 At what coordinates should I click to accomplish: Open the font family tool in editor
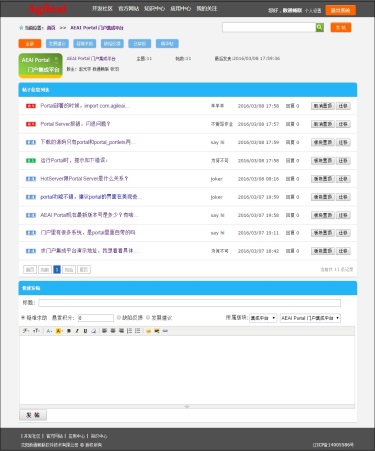coord(26,331)
